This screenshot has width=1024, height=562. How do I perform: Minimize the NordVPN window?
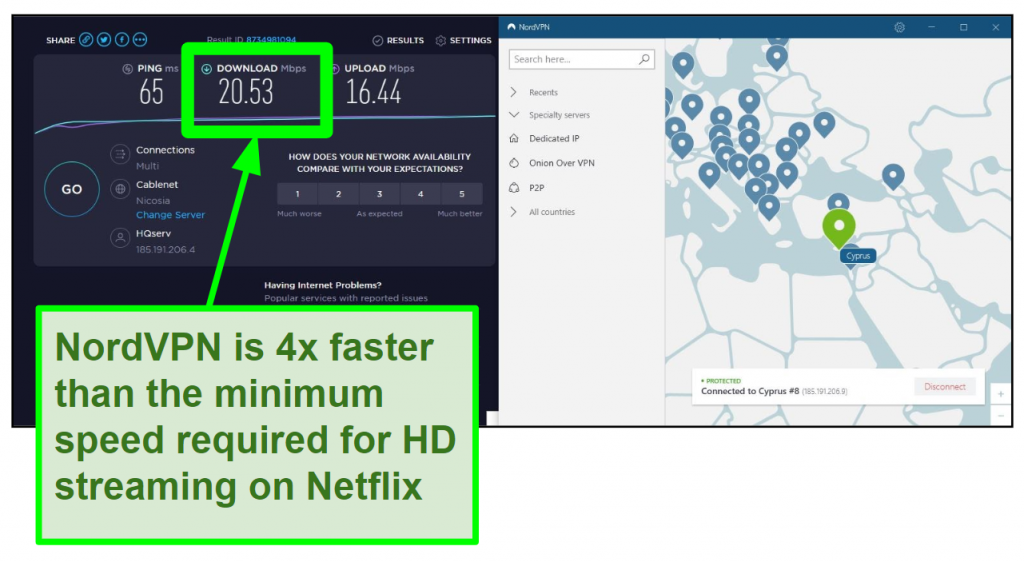coord(932,27)
